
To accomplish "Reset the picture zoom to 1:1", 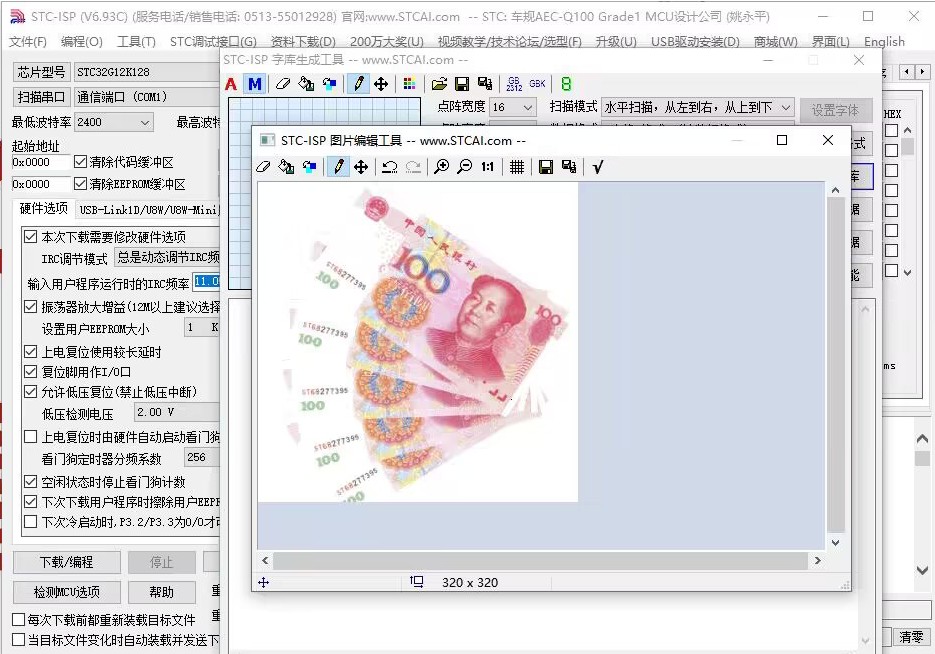I will (x=488, y=167).
